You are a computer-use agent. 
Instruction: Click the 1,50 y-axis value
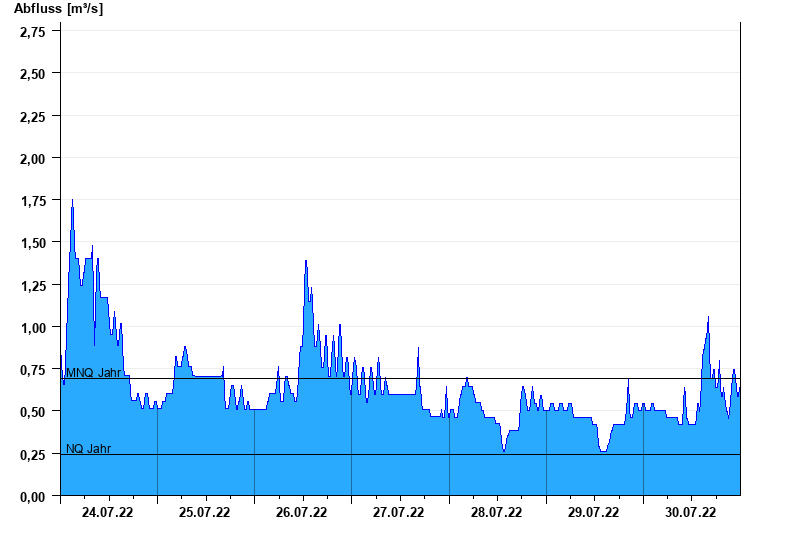click(33, 243)
